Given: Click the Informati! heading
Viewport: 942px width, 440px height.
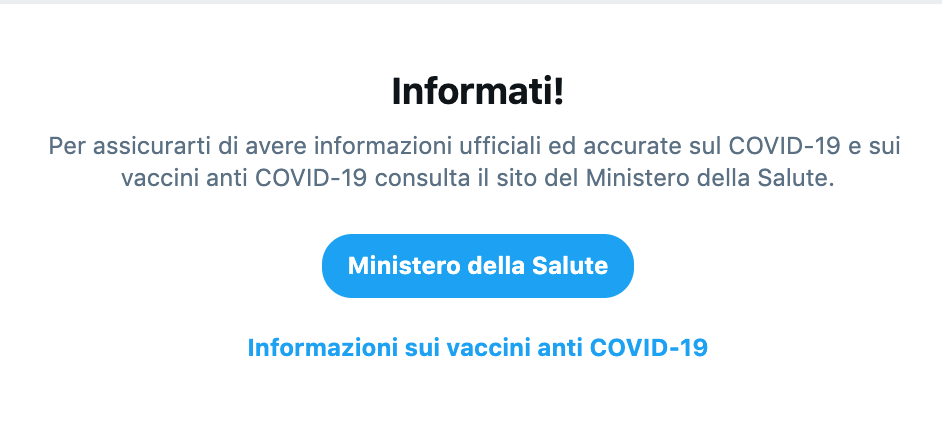Looking at the screenshot, I should coord(478,91).
